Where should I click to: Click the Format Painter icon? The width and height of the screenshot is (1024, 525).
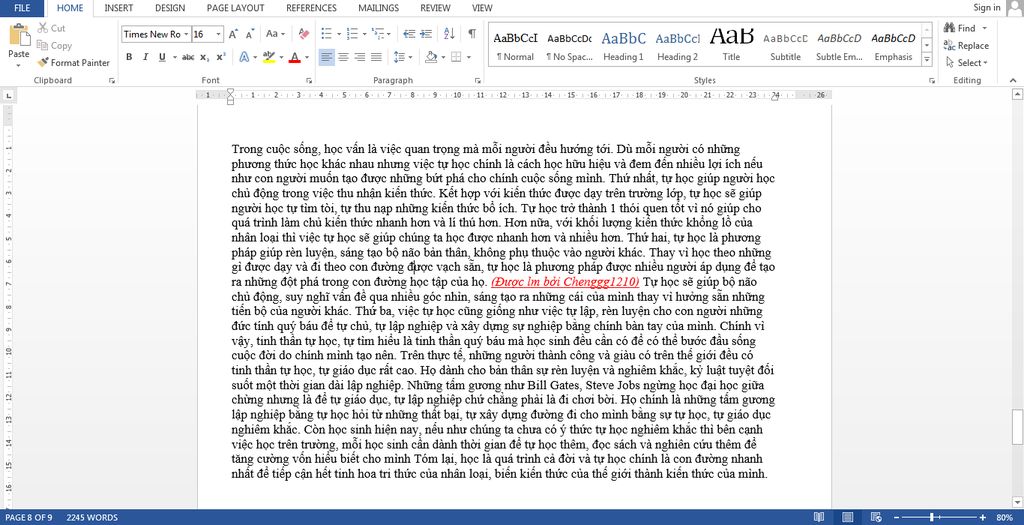(43, 63)
